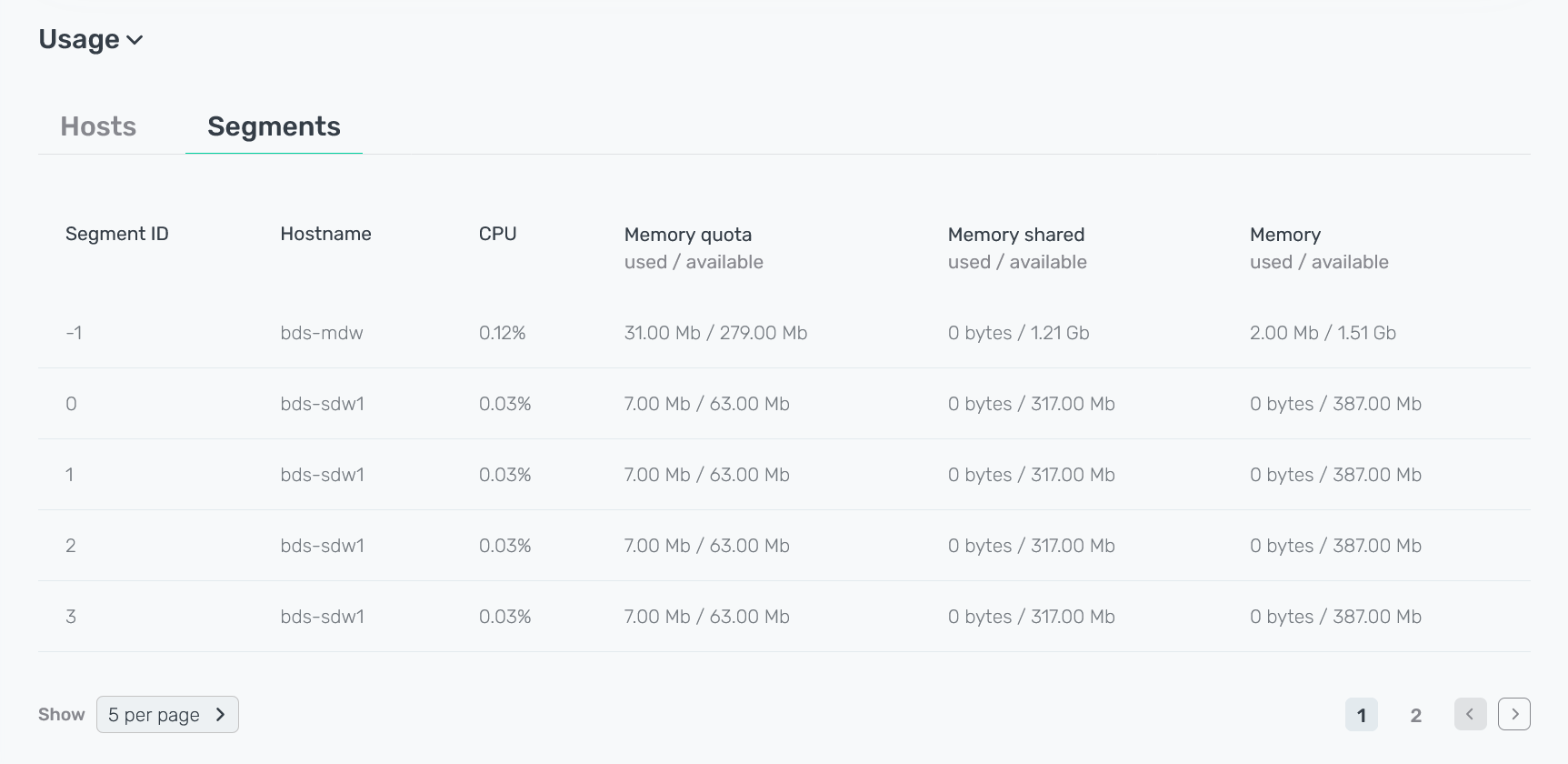Click hostname bds-sdw1 for segment 0
This screenshot has height=764, width=1568.
tap(322, 404)
